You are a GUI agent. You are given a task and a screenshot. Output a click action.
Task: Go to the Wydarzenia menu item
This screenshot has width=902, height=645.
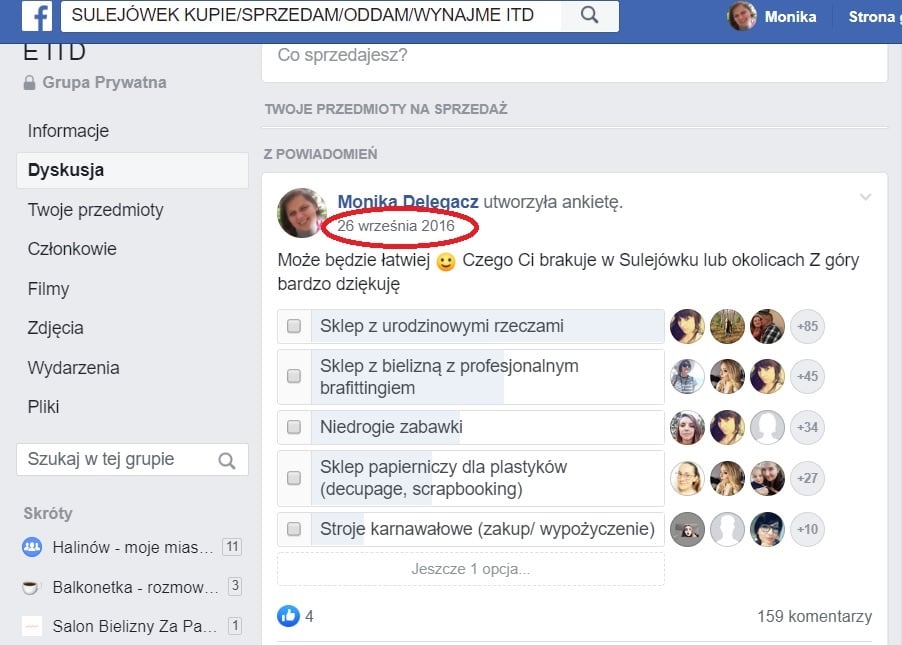pos(73,367)
